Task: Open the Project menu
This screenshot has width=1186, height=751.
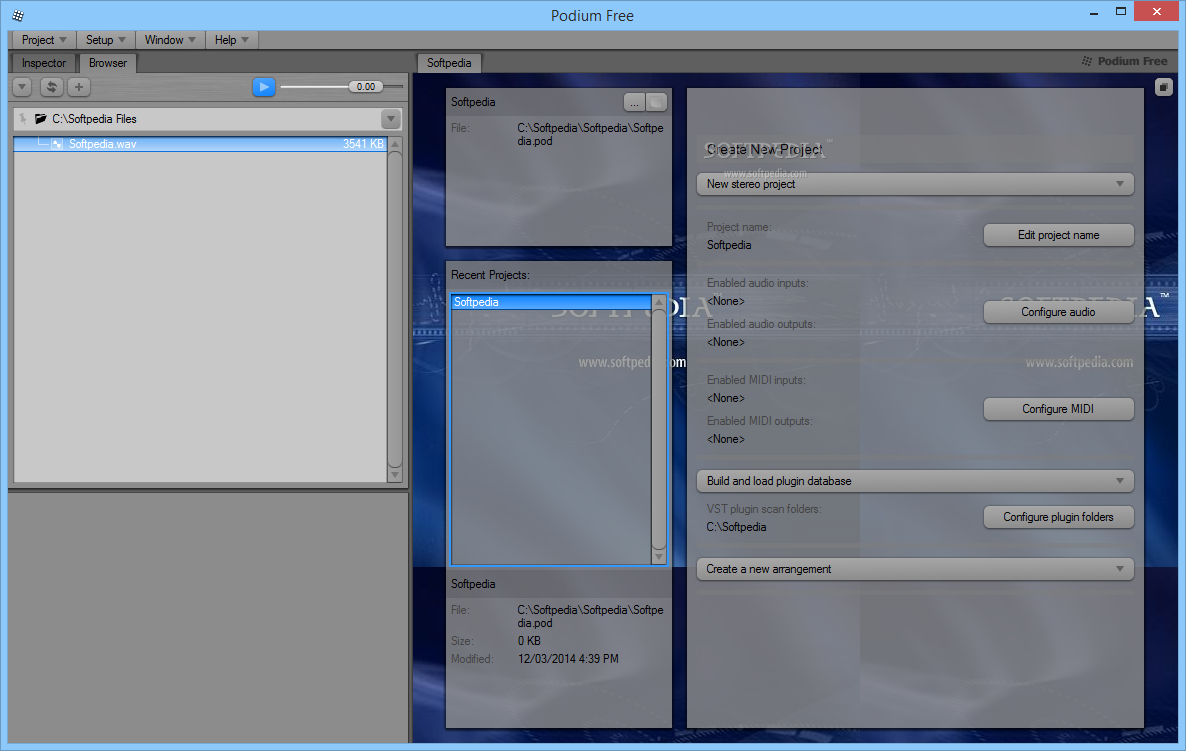Action: click(x=44, y=40)
